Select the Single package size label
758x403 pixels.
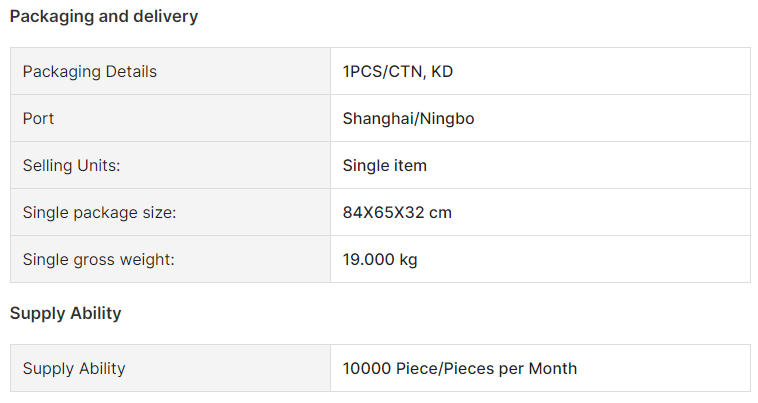(100, 213)
